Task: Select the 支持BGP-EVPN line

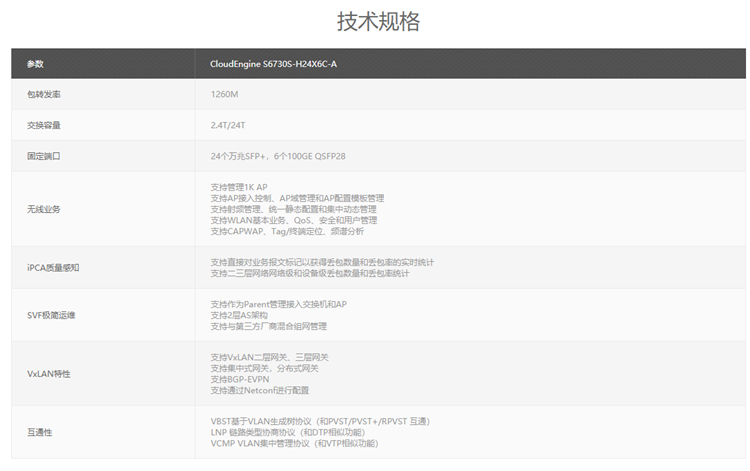Action: click(x=240, y=379)
